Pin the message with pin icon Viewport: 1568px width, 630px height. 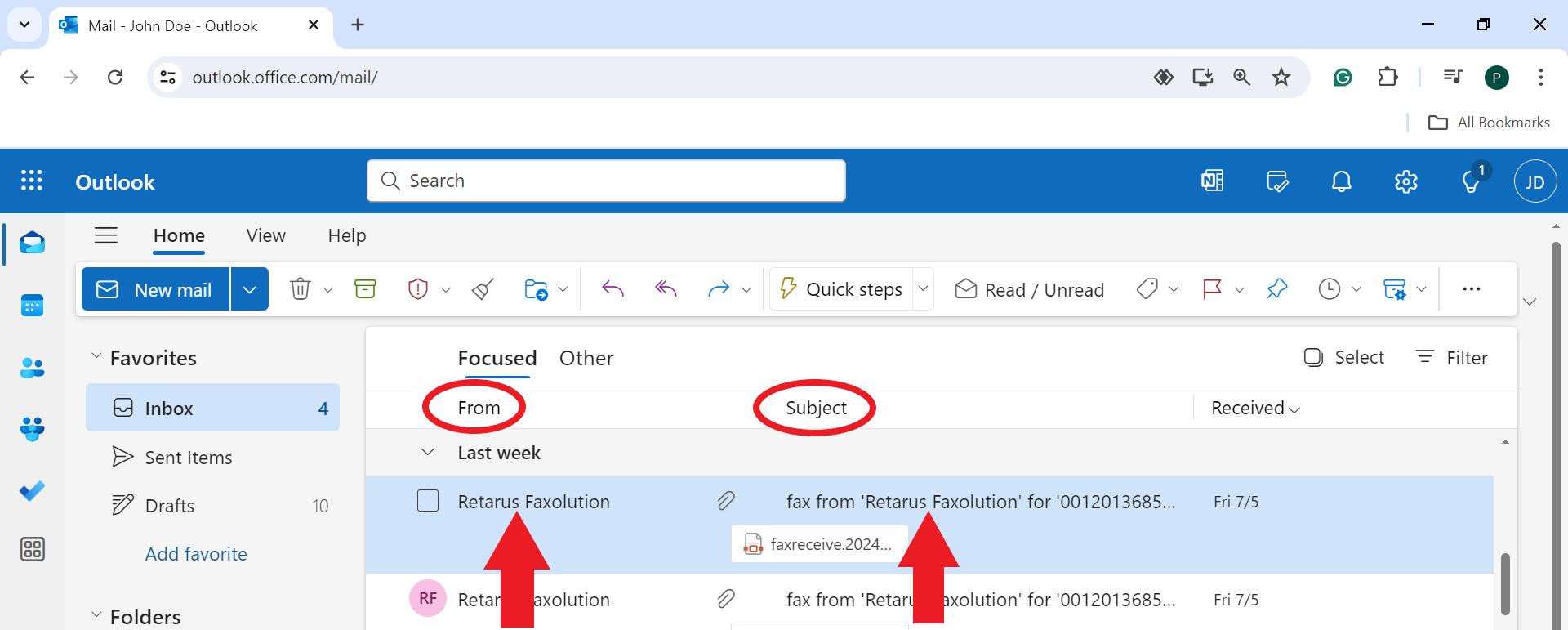(1276, 289)
